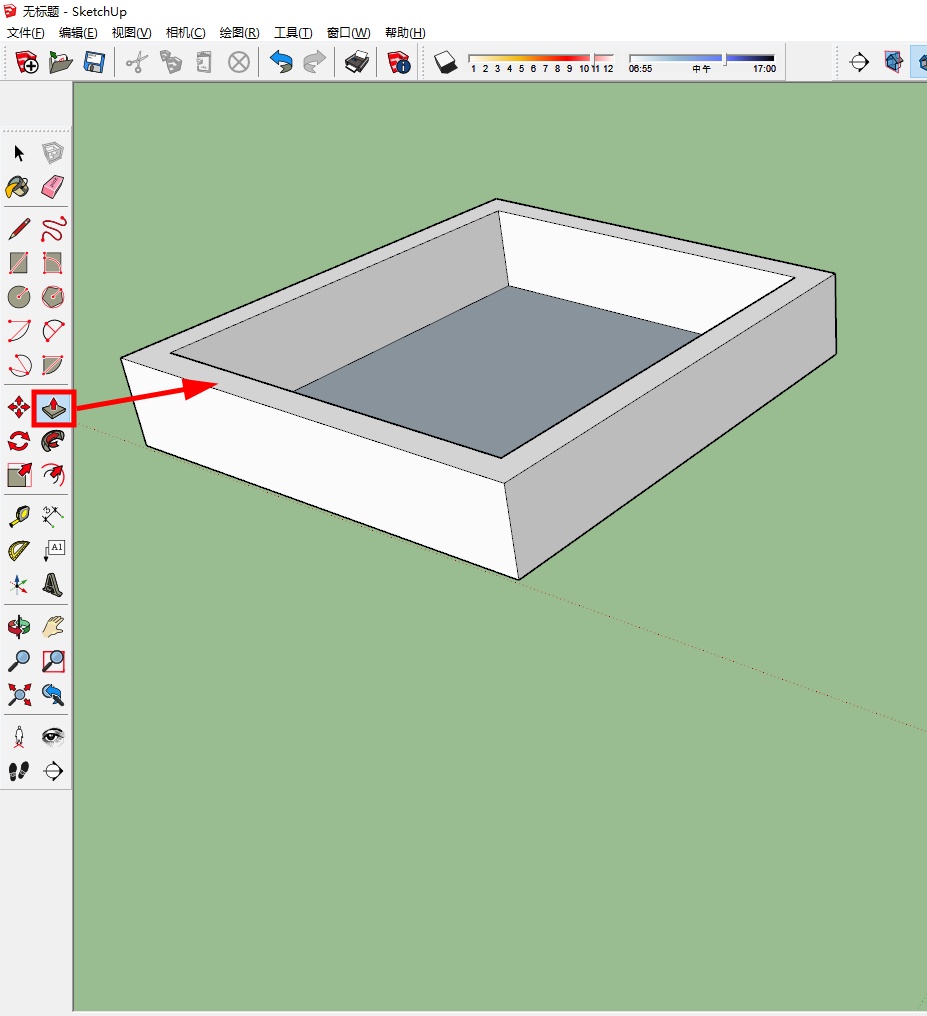Viewport: 927px width, 1016px height.
Task: Select the Eraser tool
Action: point(52,187)
